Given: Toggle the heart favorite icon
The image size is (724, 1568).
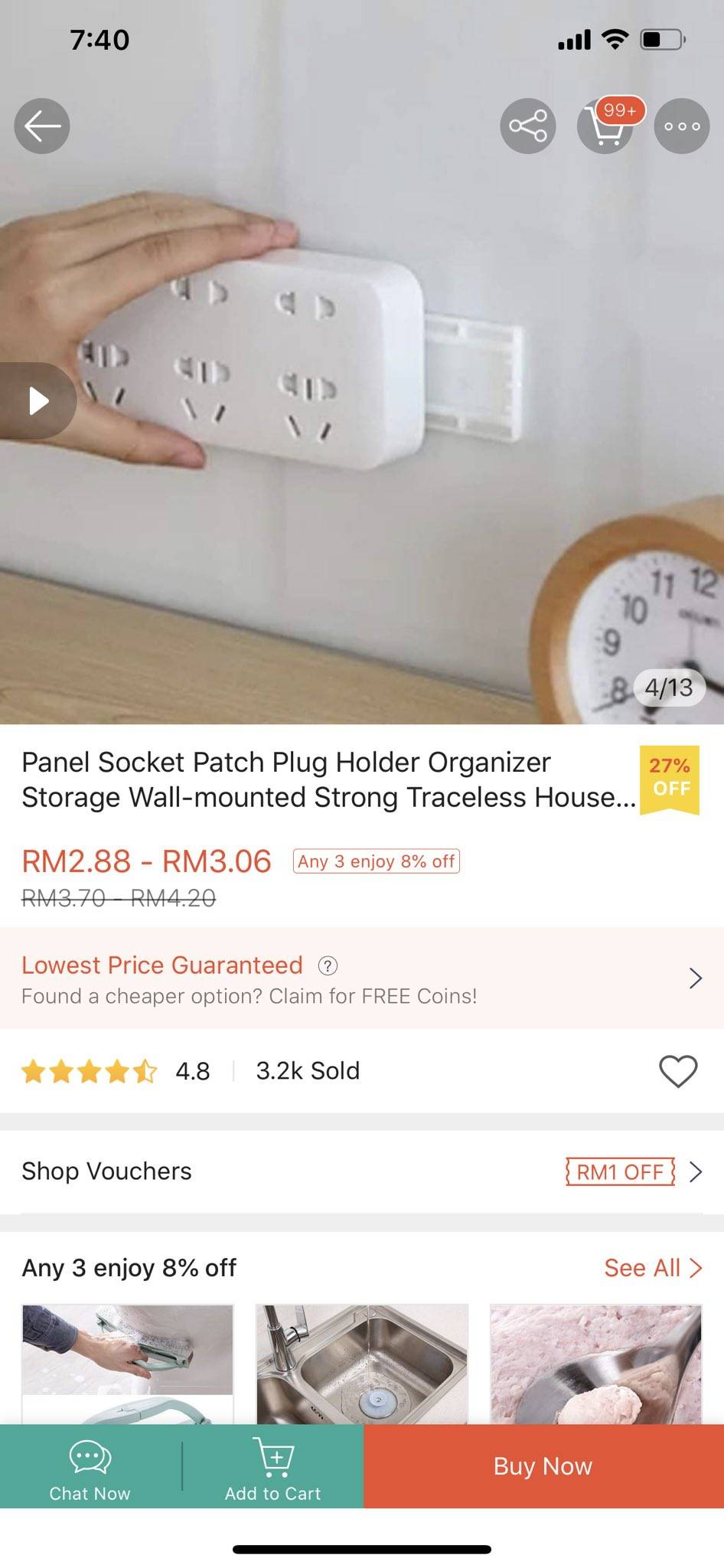Looking at the screenshot, I should [x=678, y=1070].
